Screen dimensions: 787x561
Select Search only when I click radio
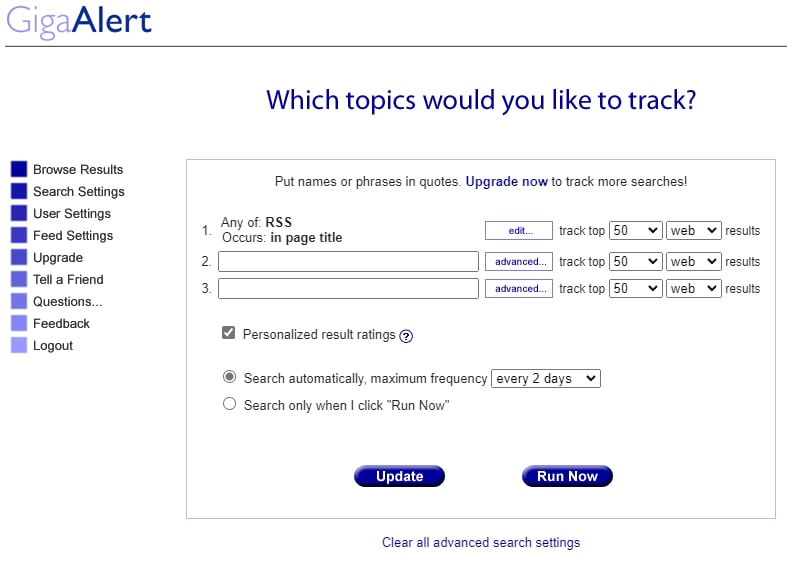click(230, 404)
